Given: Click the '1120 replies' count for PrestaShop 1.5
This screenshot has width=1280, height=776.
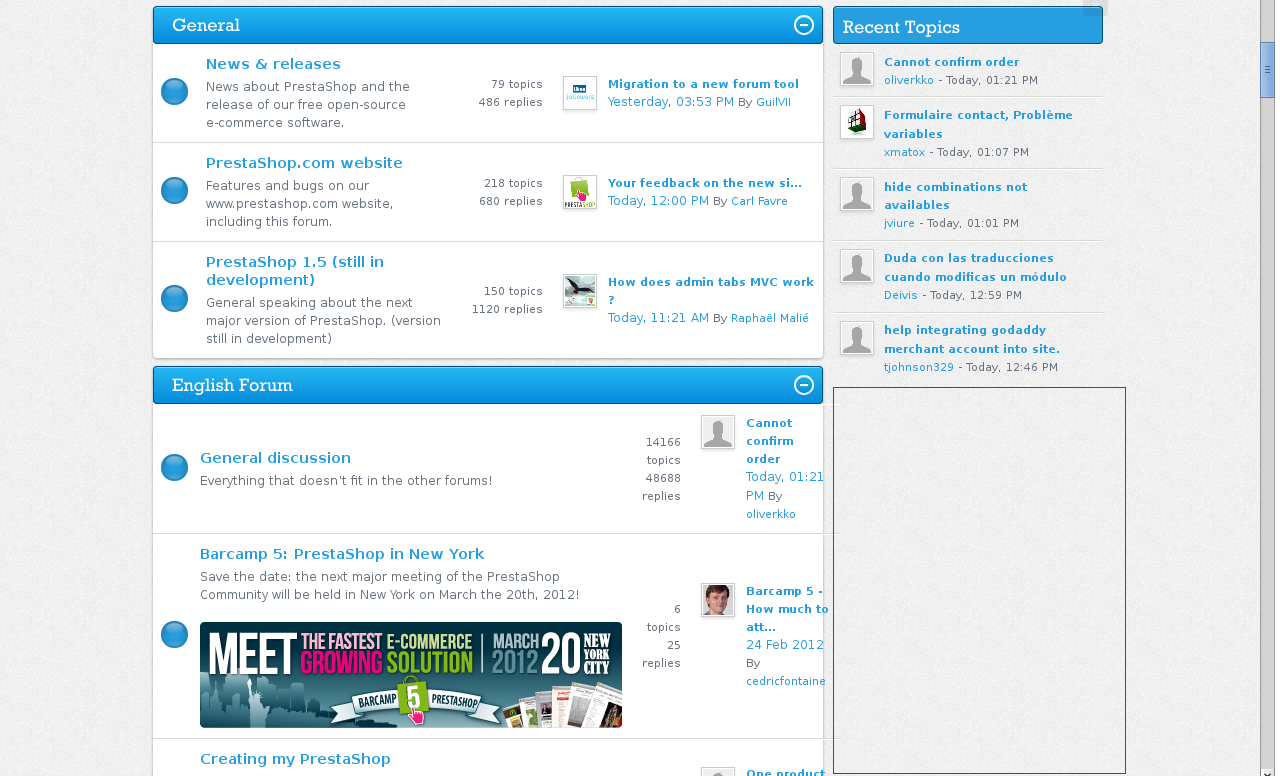Looking at the screenshot, I should [507, 309].
